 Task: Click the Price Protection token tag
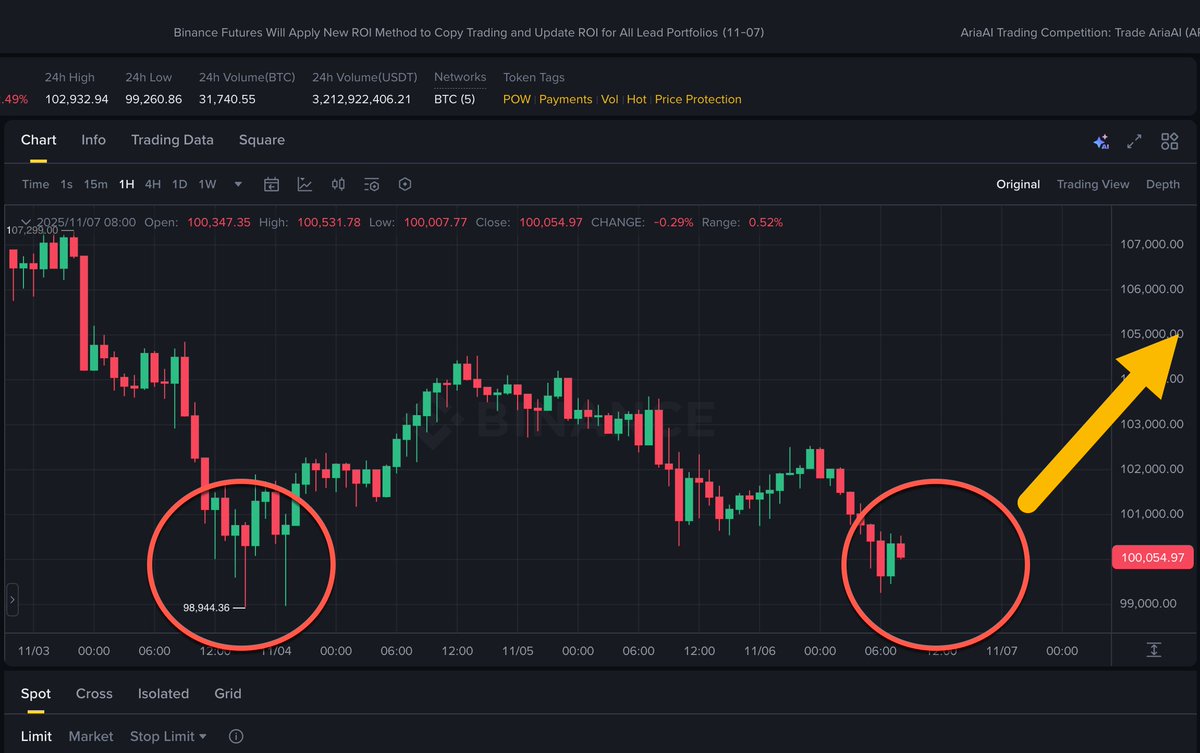coord(698,99)
